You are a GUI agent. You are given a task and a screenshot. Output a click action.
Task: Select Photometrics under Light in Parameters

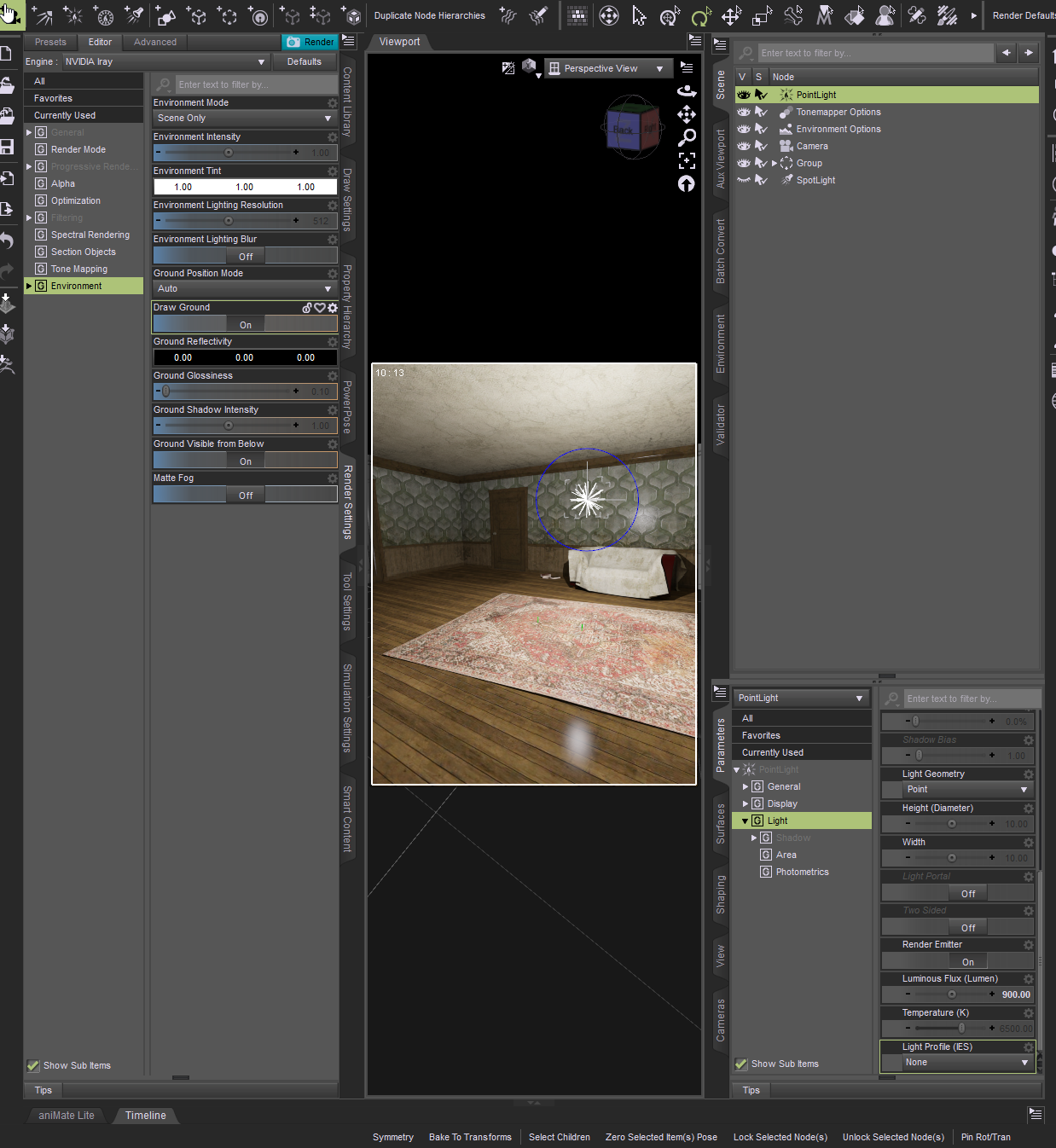coord(802,872)
